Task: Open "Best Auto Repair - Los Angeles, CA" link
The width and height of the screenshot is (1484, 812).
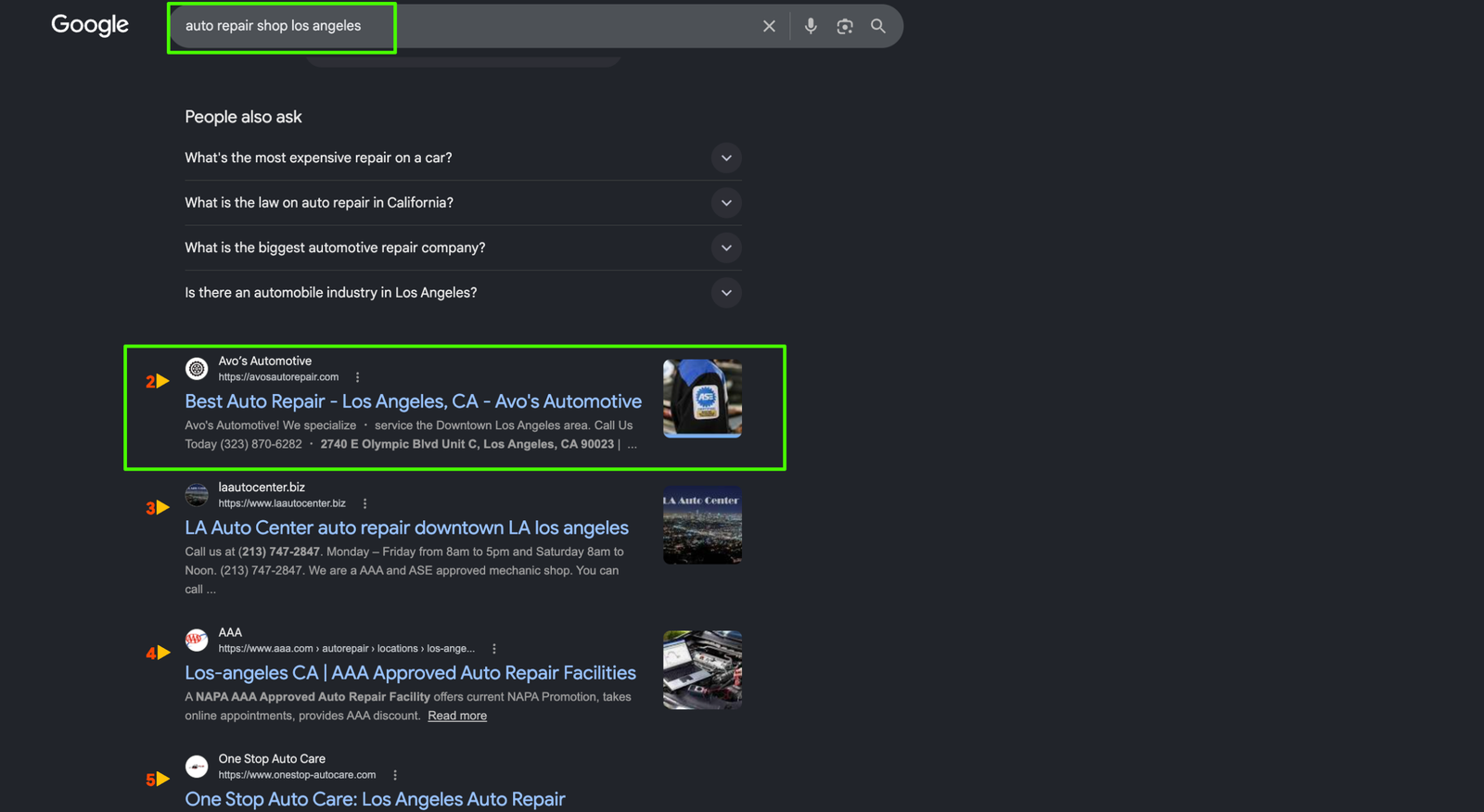Action: pyautogui.click(x=413, y=401)
